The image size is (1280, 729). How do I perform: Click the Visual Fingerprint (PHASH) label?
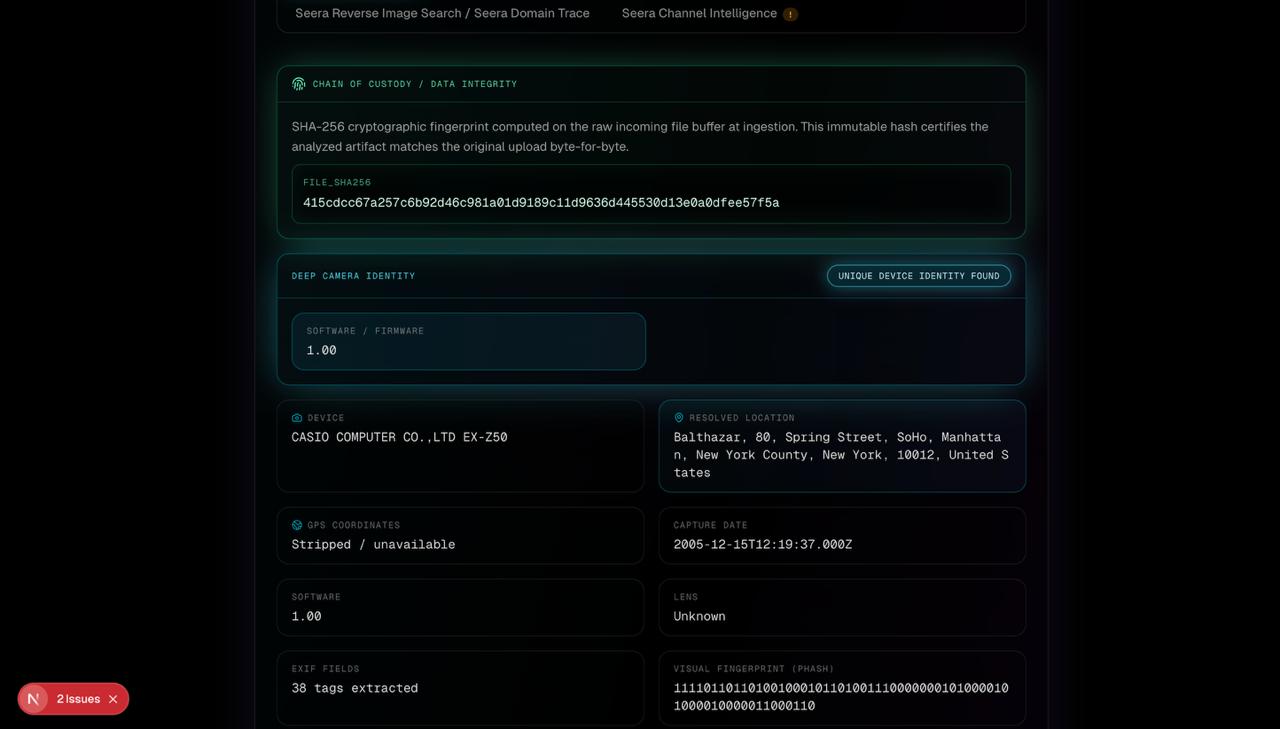(x=753, y=669)
